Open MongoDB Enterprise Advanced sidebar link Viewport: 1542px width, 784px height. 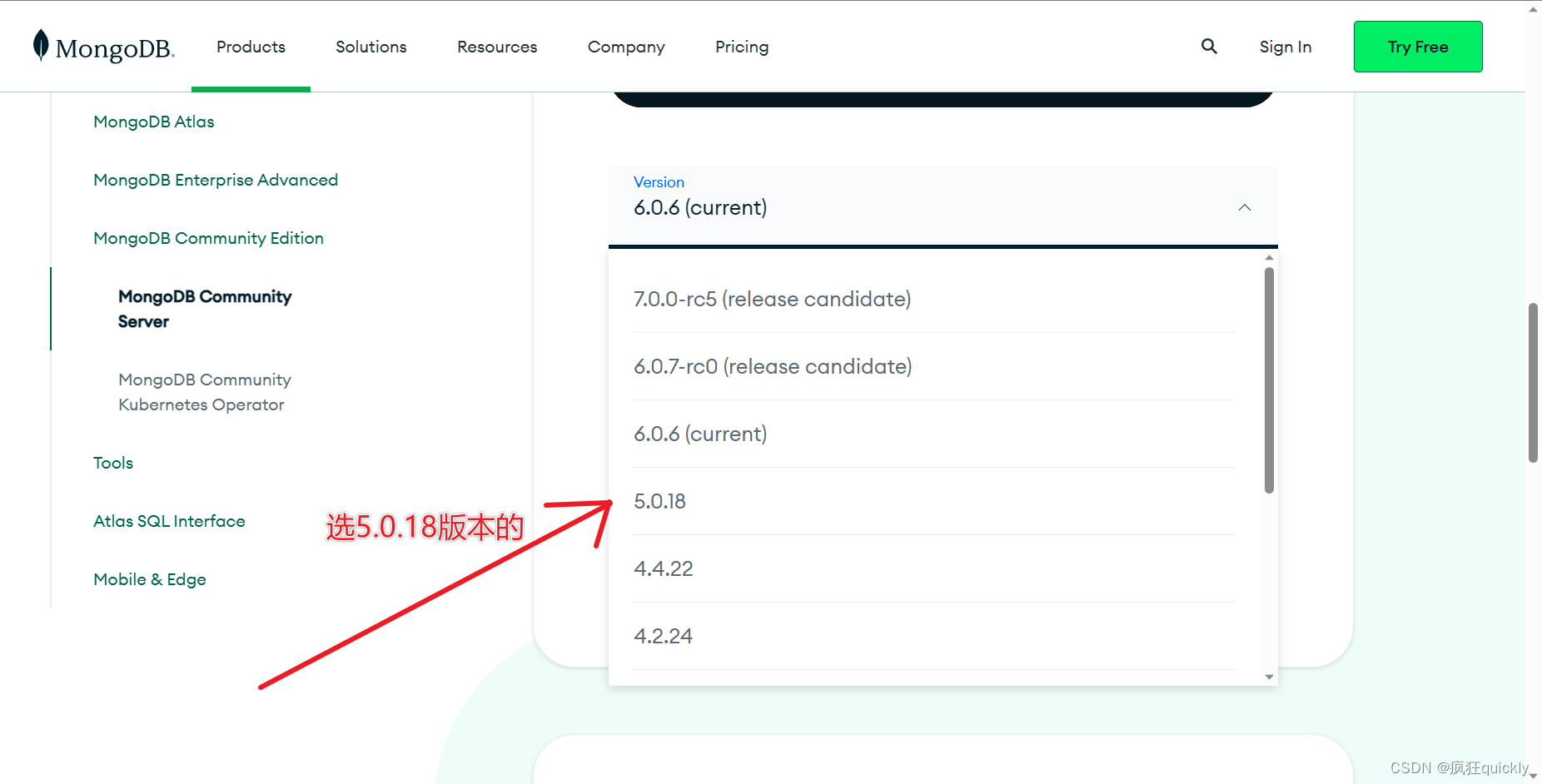click(x=216, y=180)
